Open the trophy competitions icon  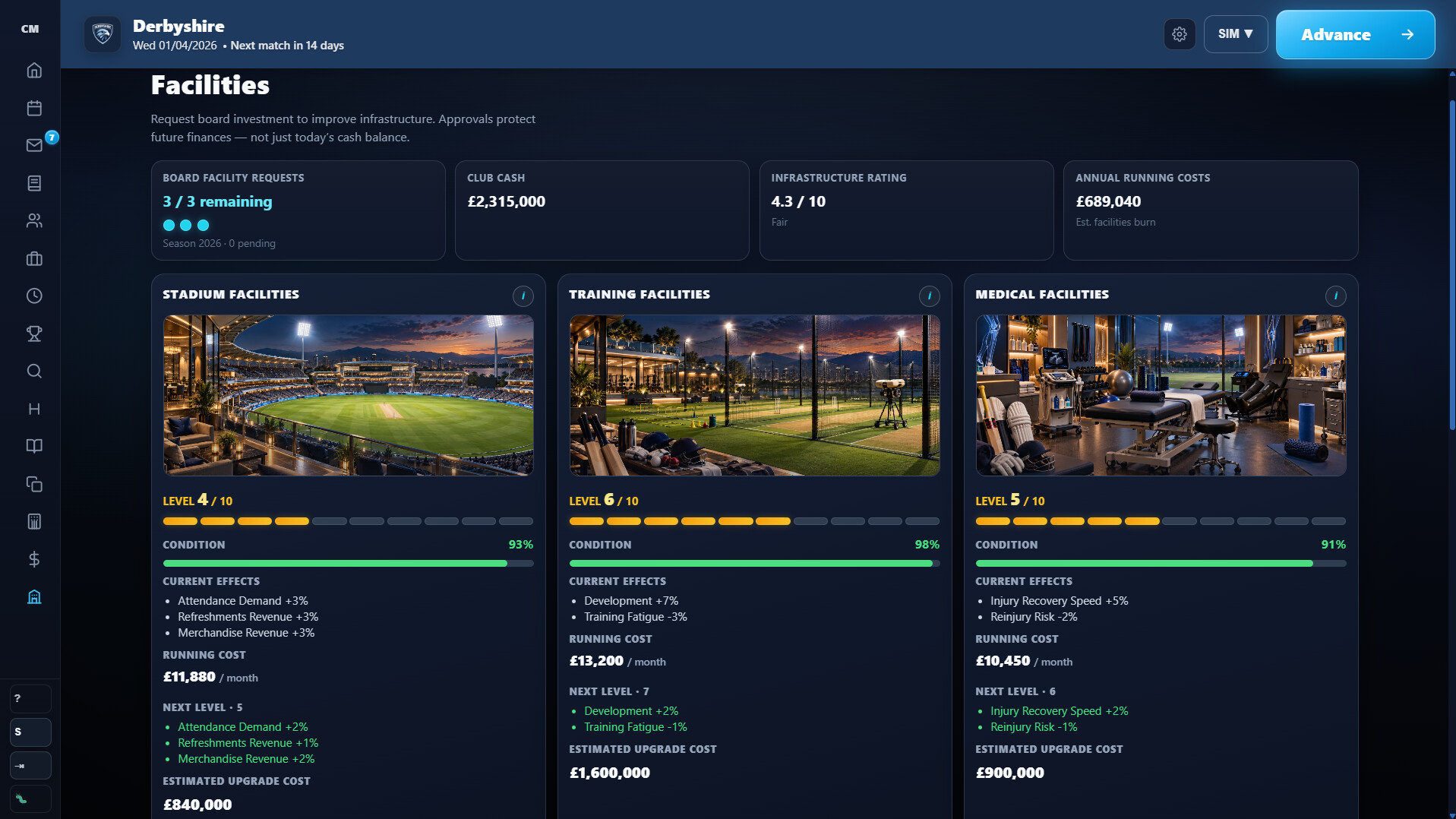[34, 334]
